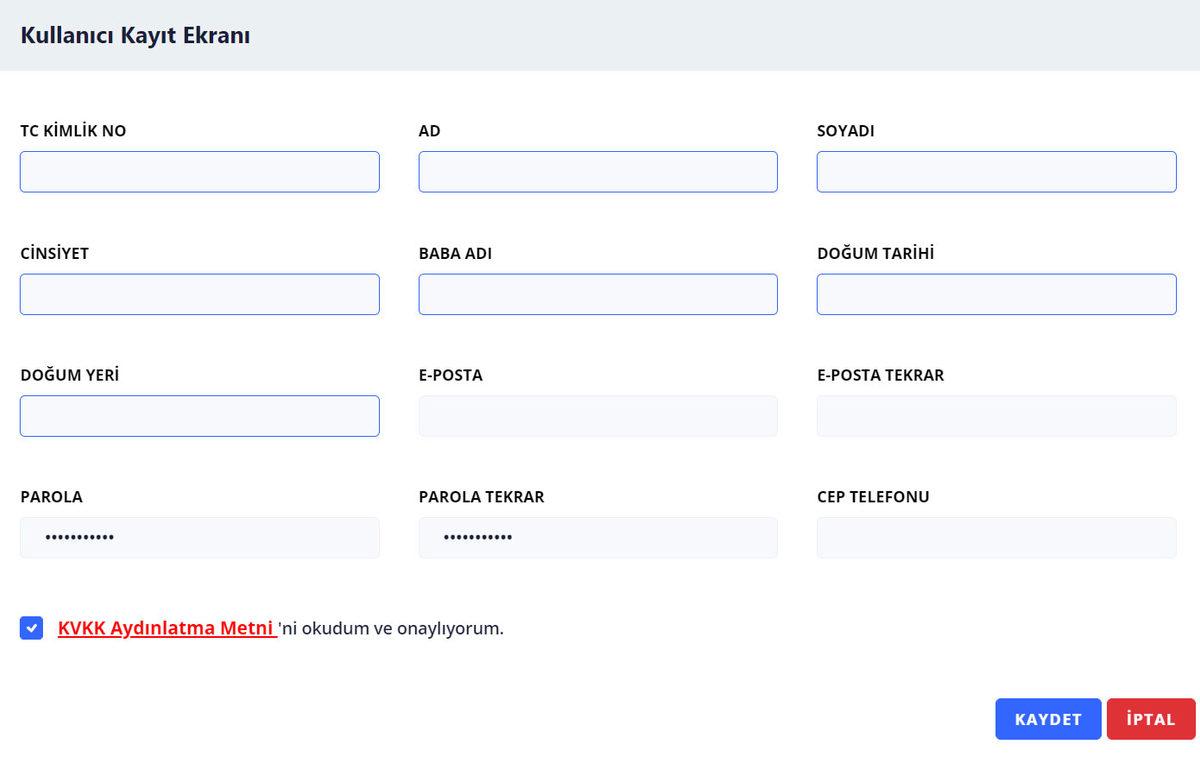
Task: Click the Soyadı input field
Action: point(996,172)
